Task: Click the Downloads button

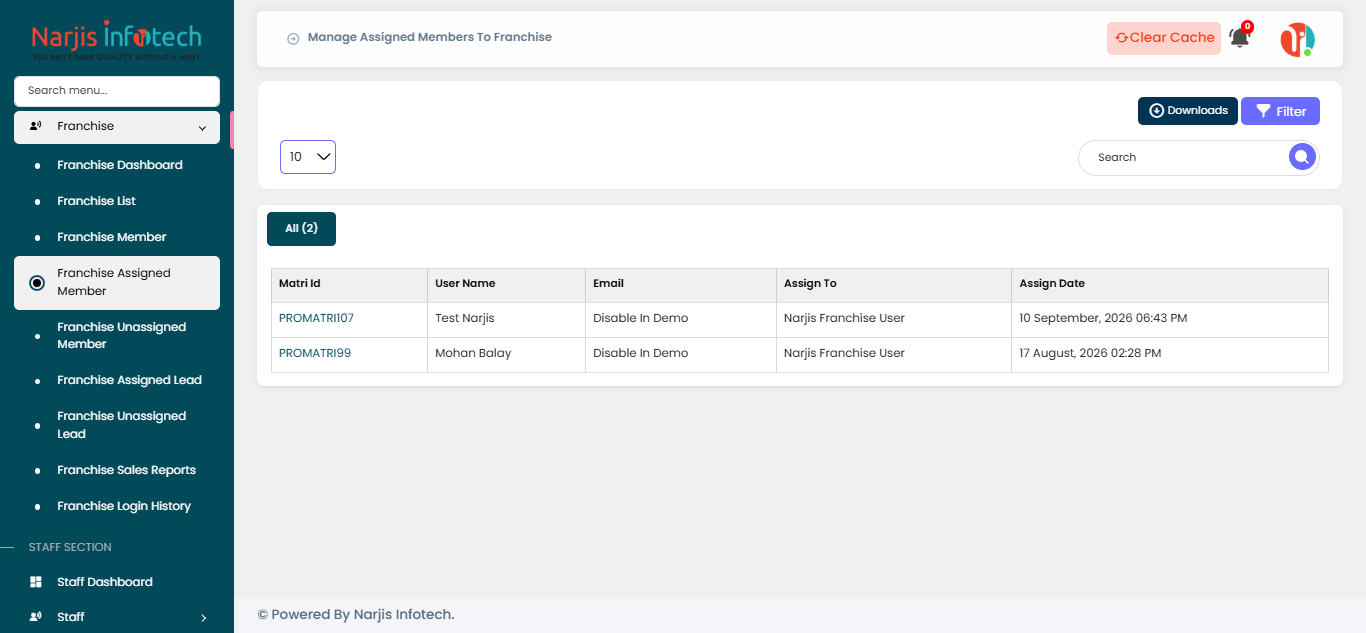Action: point(1188,111)
